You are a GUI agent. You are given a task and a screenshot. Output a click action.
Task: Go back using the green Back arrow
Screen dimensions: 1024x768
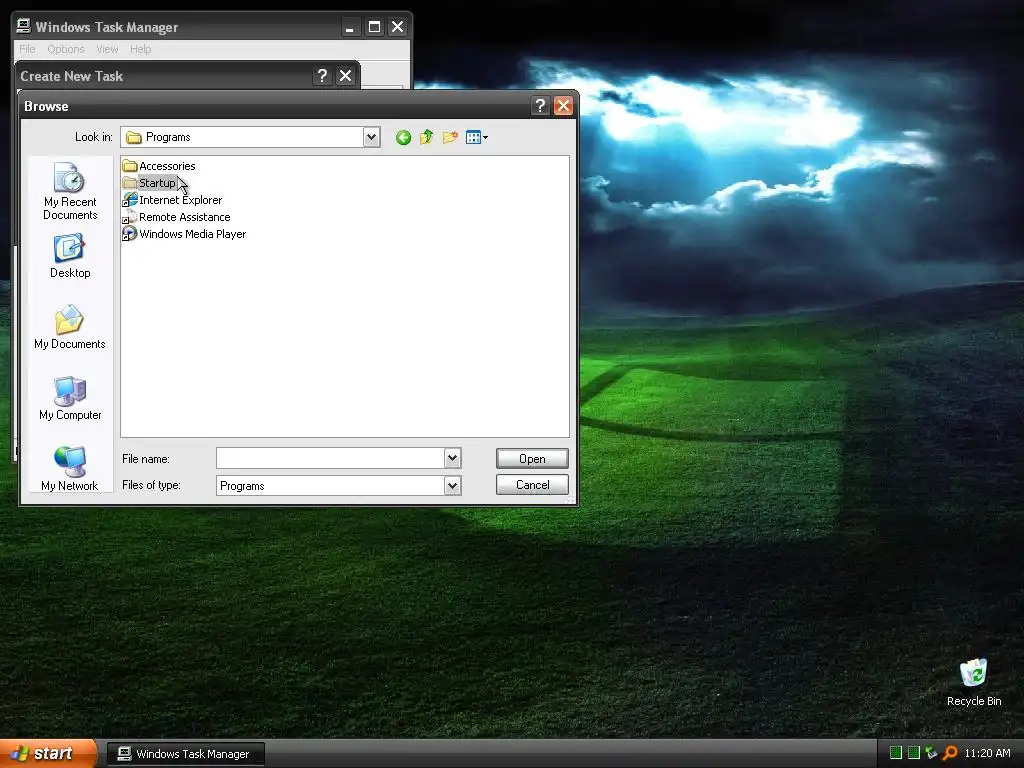click(x=403, y=137)
